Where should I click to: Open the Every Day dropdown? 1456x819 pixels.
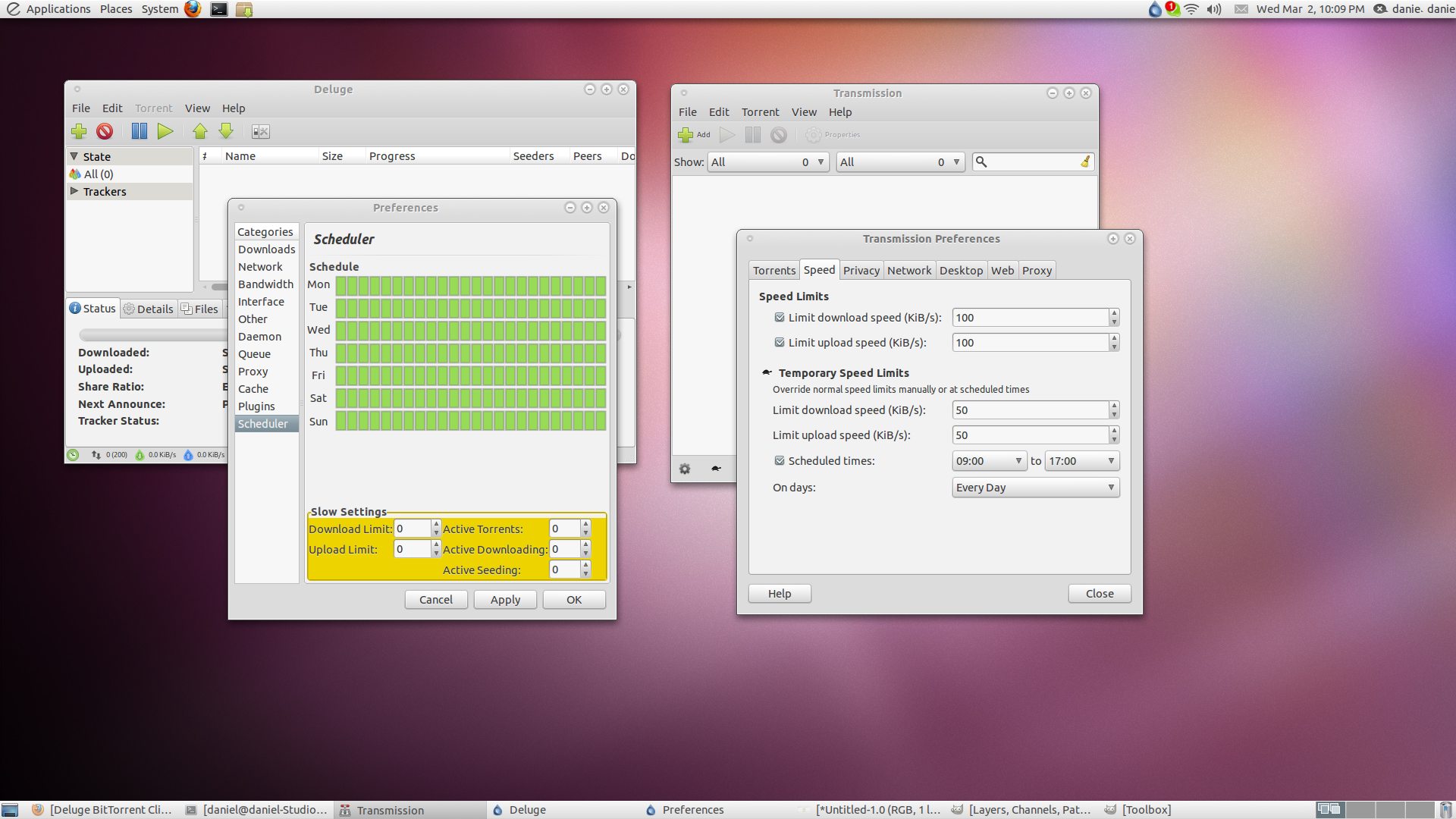click(1035, 488)
